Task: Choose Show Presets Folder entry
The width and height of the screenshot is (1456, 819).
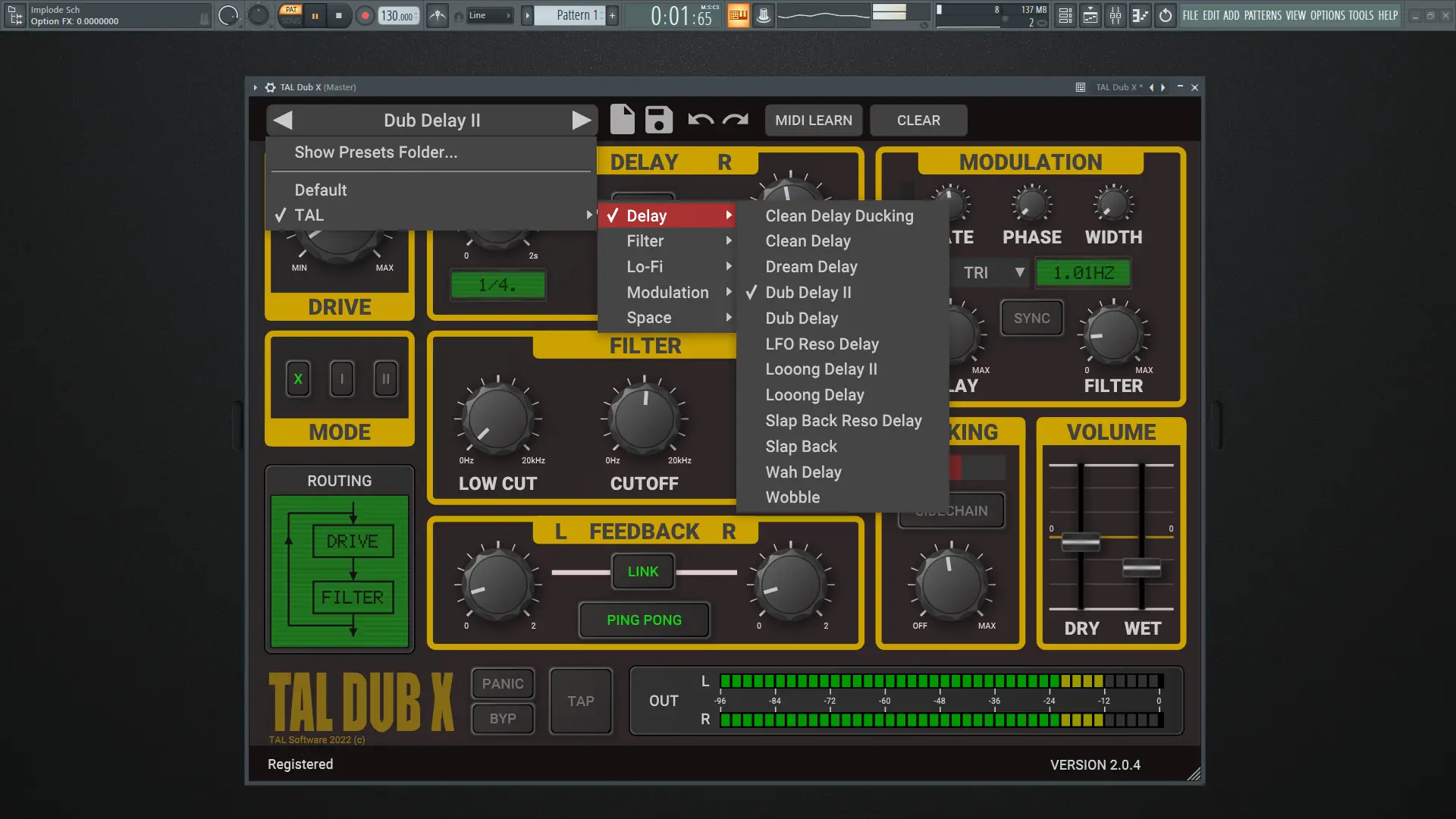Action: tap(375, 152)
